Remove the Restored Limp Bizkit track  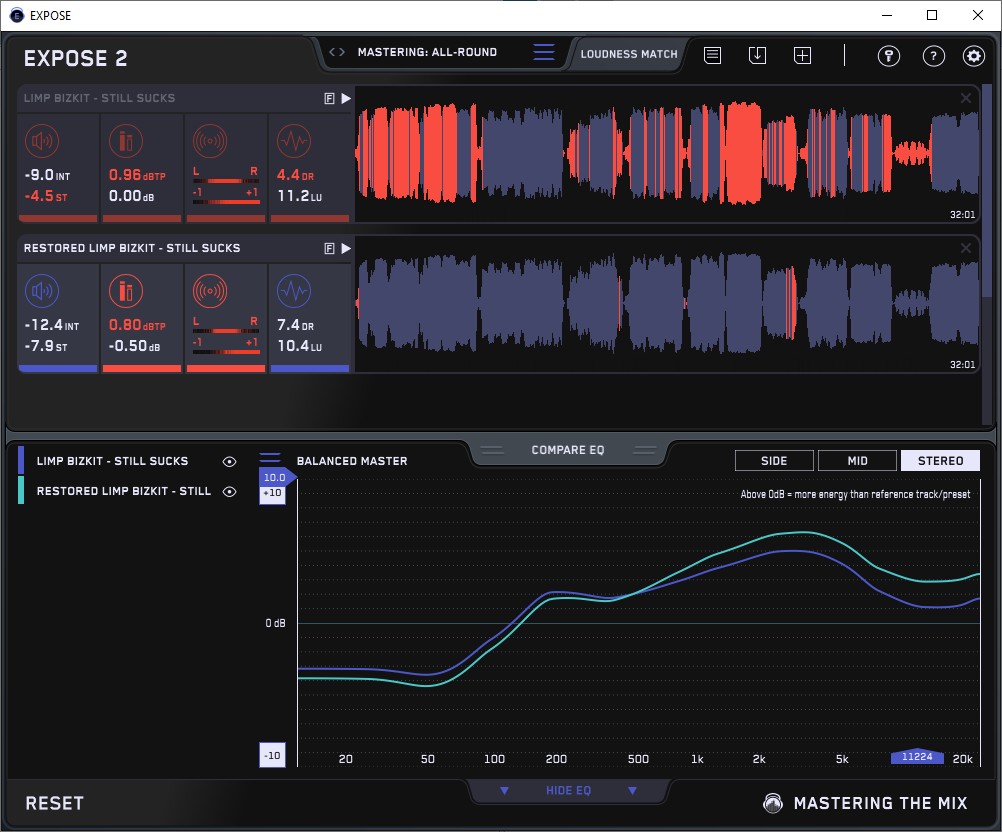pyautogui.click(x=965, y=248)
